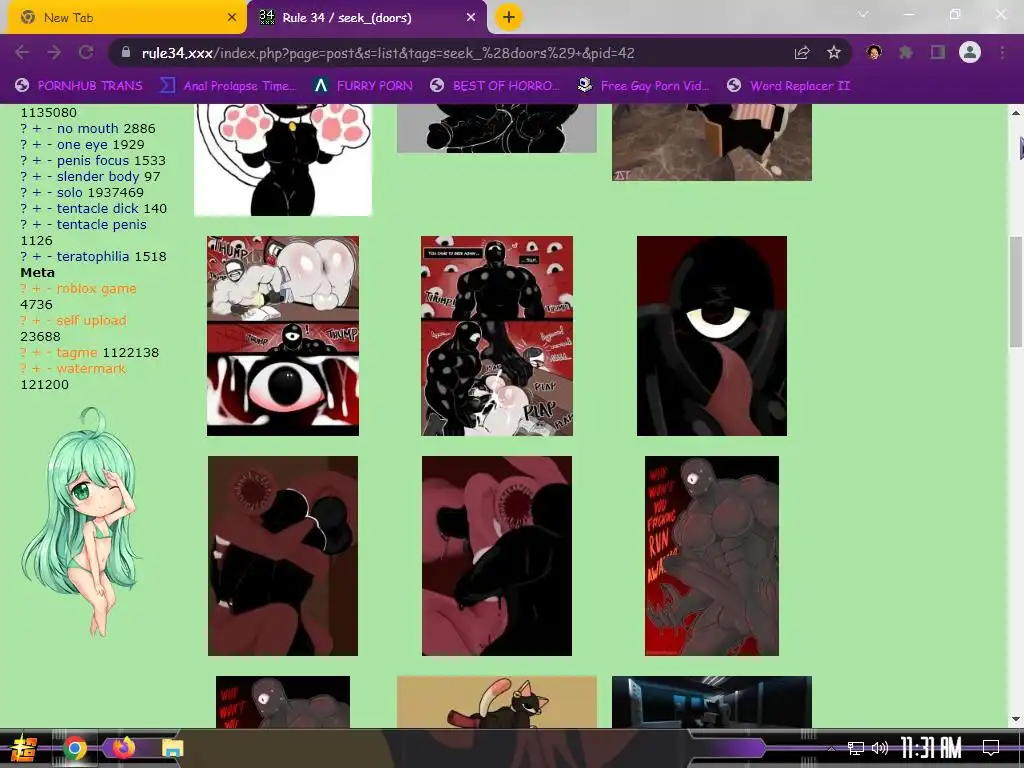This screenshot has width=1024, height=768.
Task: Show hidden tray icons chevron
Action: click(x=831, y=748)
